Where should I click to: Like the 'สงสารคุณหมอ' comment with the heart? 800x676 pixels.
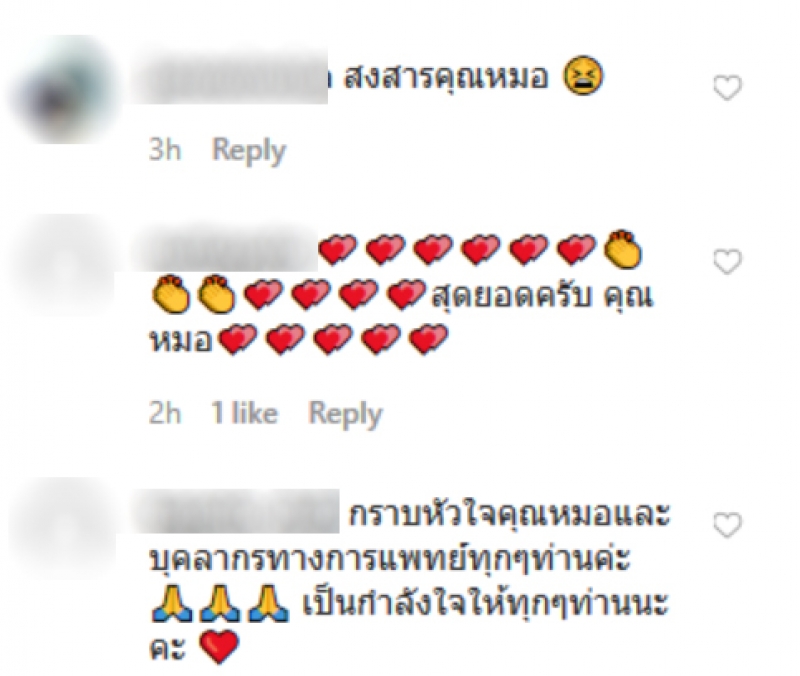[x=727, y=88]
